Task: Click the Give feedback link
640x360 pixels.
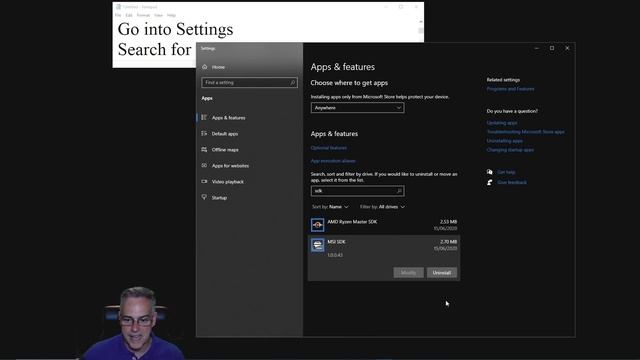Action: pyautogui.click(x=512, y=182)
